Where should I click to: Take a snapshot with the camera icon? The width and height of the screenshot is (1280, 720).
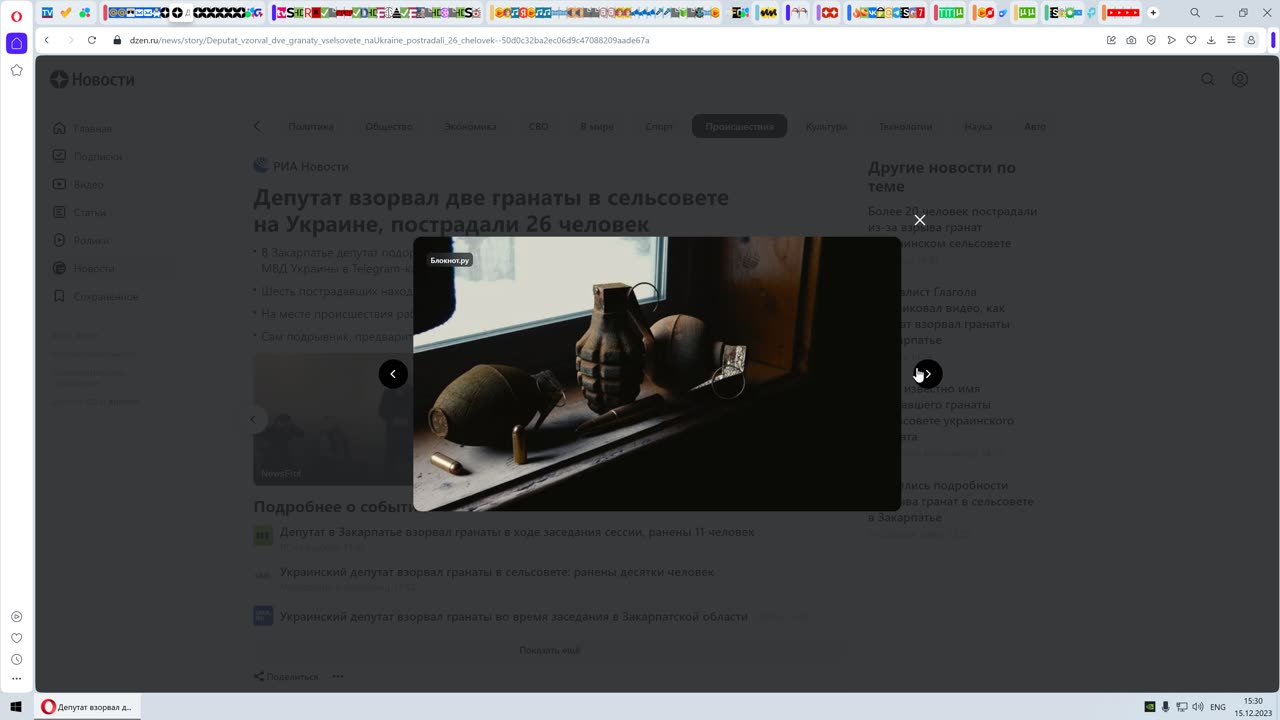[1131, 40]
